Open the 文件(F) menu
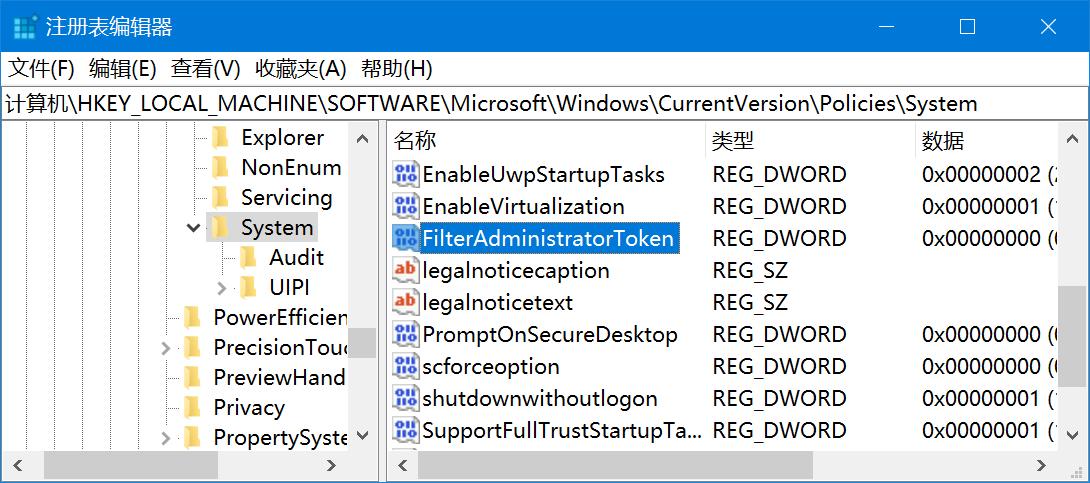This screenshot has height=483, width=1090. (42, 69)
